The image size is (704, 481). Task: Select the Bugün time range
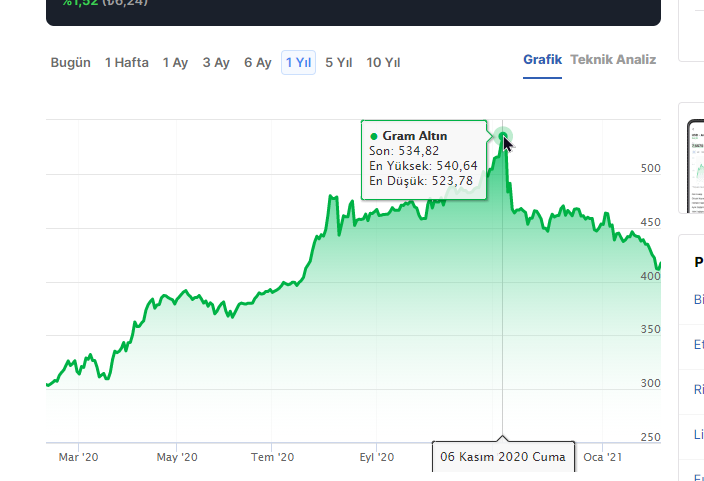71,63
